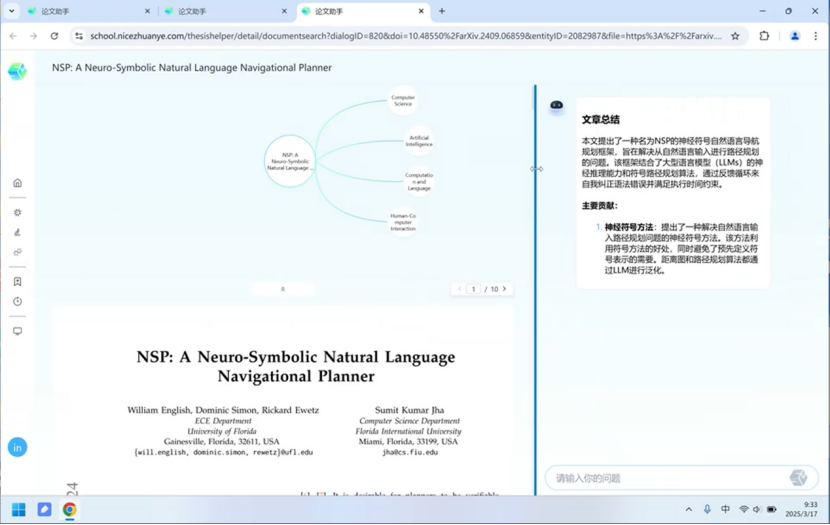Go to previous PDF page arrow
The image size is (830, 525).
[459, 289]
